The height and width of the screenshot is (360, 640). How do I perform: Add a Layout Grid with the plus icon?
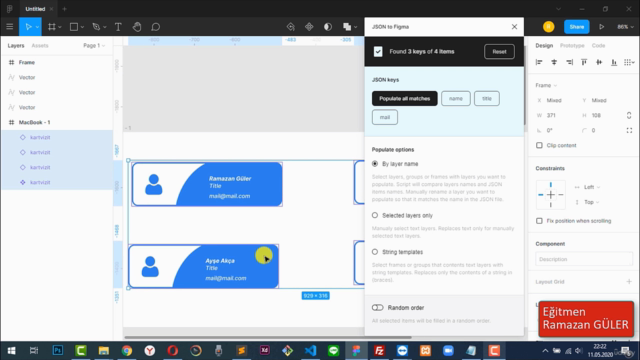(629, 282)
